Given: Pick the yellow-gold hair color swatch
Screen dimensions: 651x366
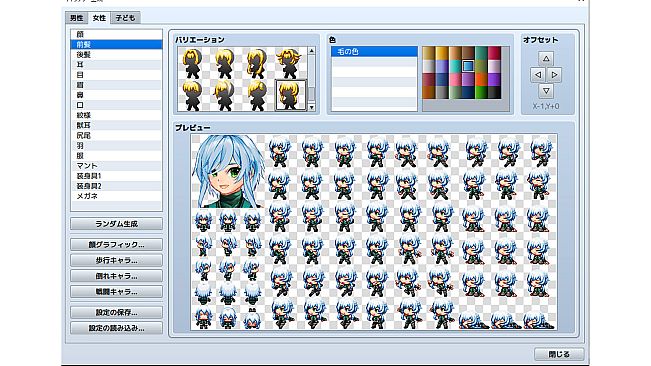Looking at the screenshot, I should tap(442, 53).
